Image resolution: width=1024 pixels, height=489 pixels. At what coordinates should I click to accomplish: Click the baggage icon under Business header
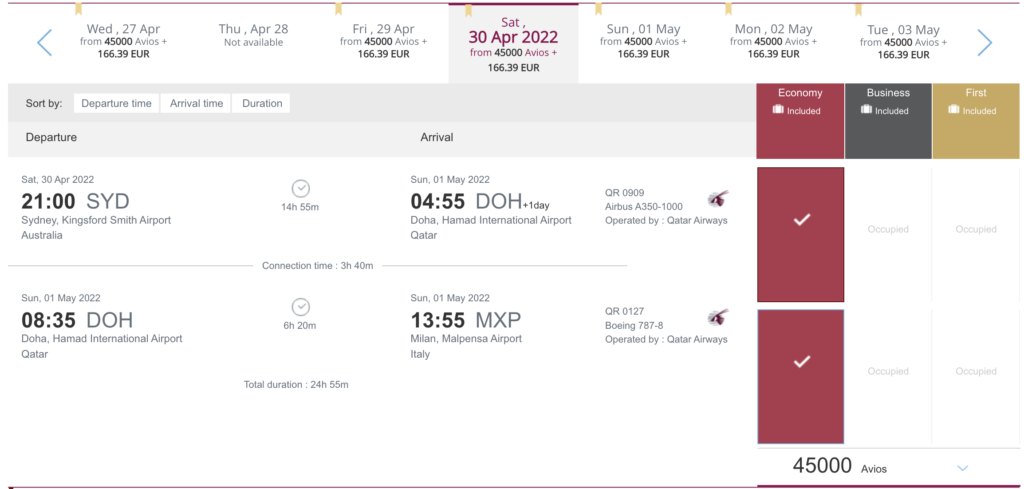coord(866,110)
